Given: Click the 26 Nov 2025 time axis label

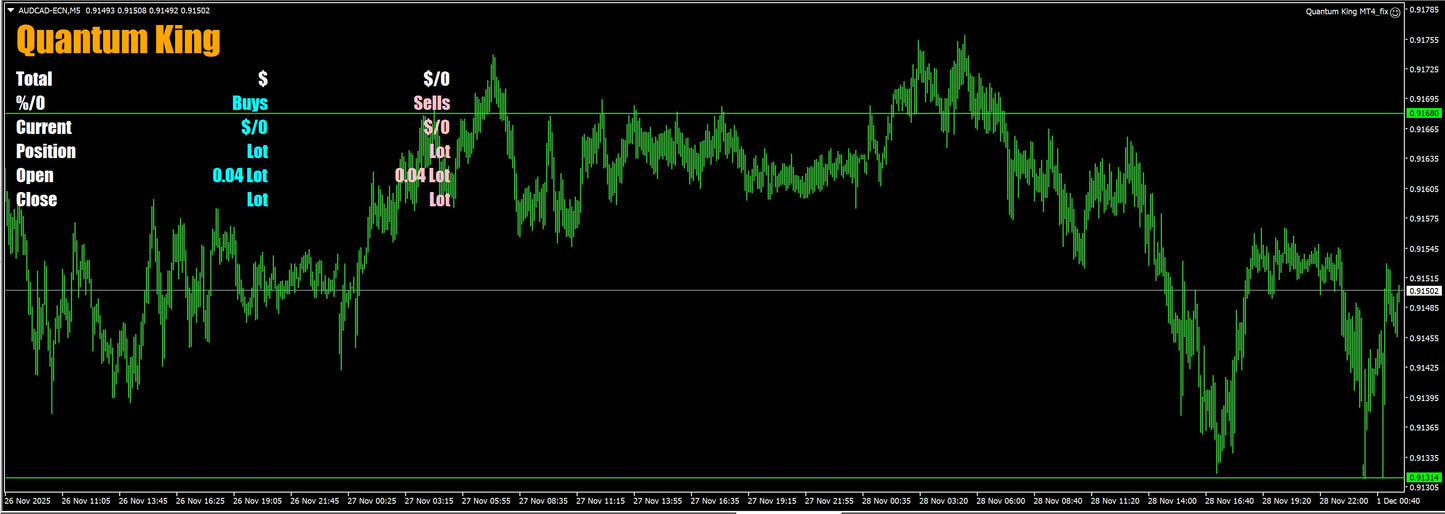Looking at the screenshot, I should pyautogui.click(x=29, y=500).
